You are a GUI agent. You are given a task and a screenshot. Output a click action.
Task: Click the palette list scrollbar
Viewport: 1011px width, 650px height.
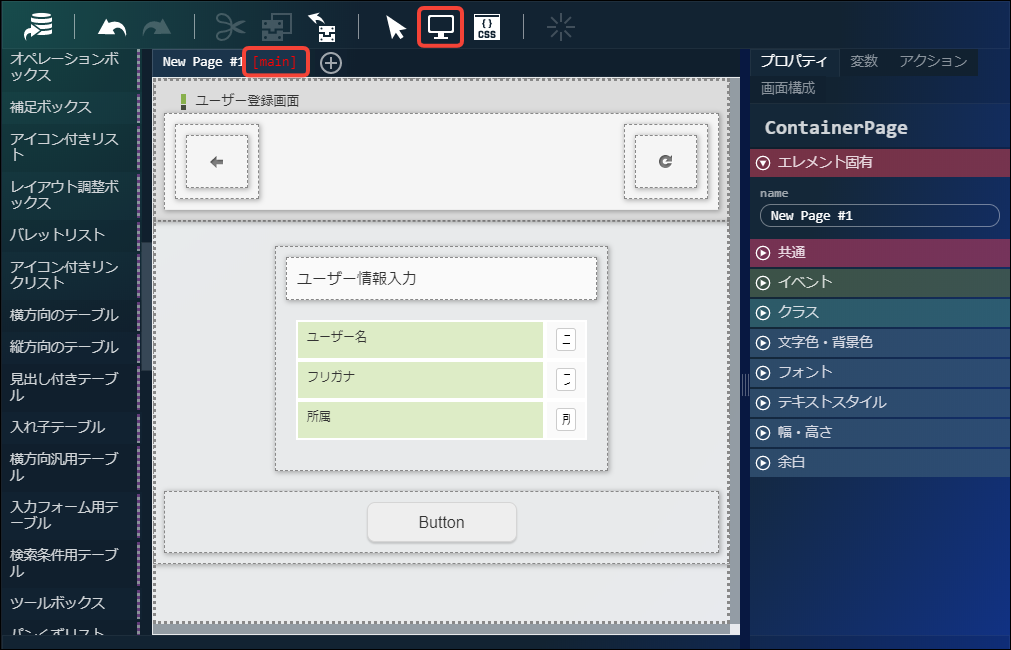pyautogui.click(x=147, y=307)
